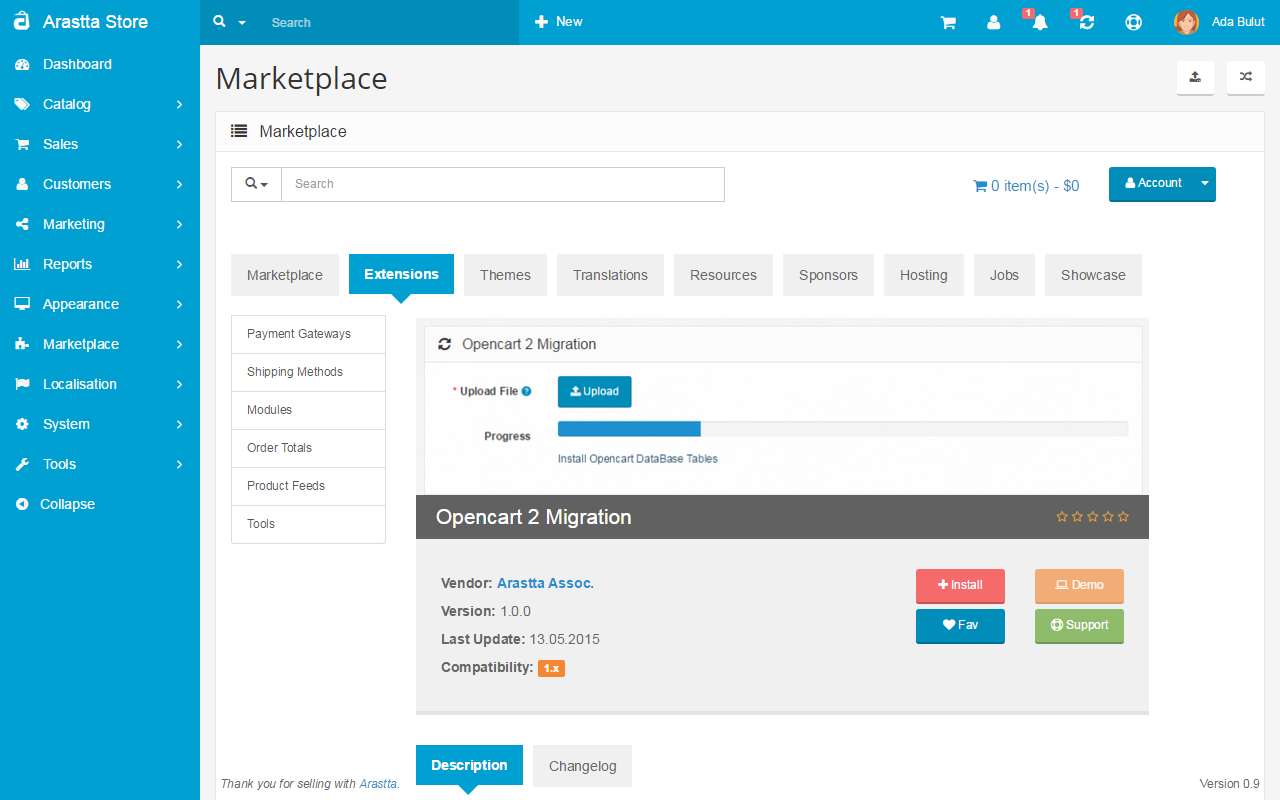
Task: Open the Sponsors tab
Action: (x=828, y=275)
